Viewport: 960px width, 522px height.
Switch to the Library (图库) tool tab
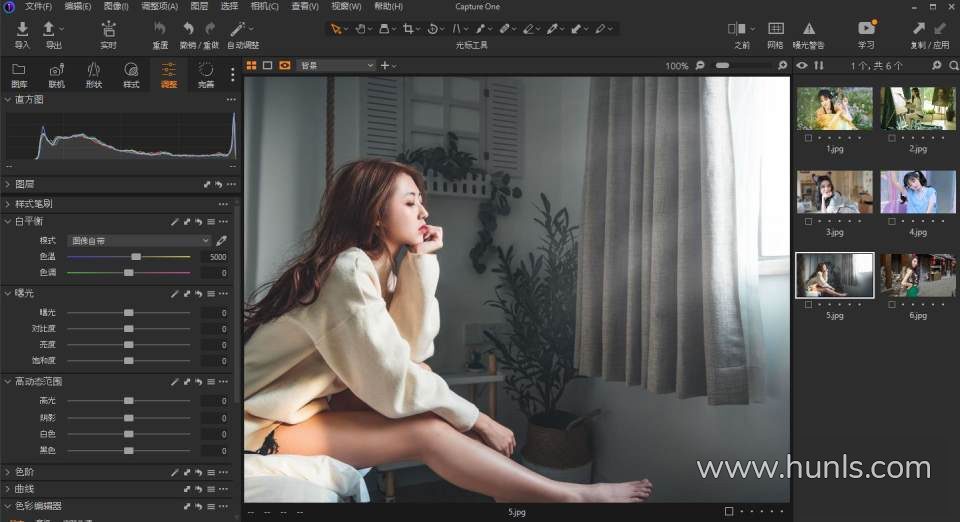tap(19, 75)
